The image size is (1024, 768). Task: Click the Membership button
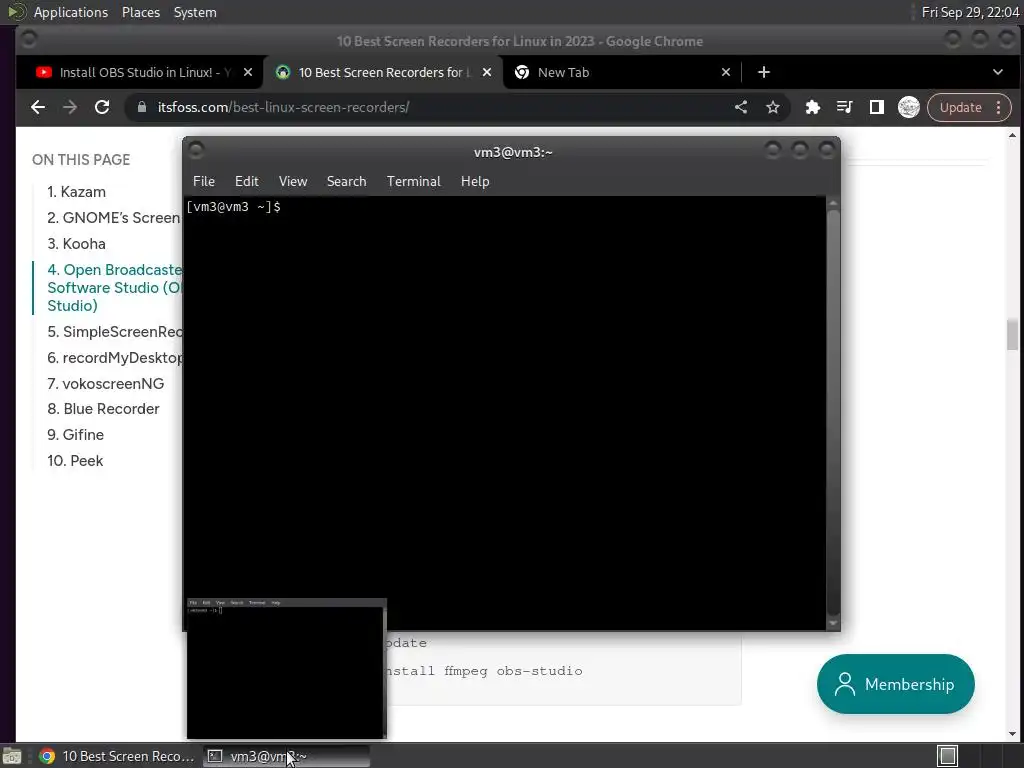(895, 684)
